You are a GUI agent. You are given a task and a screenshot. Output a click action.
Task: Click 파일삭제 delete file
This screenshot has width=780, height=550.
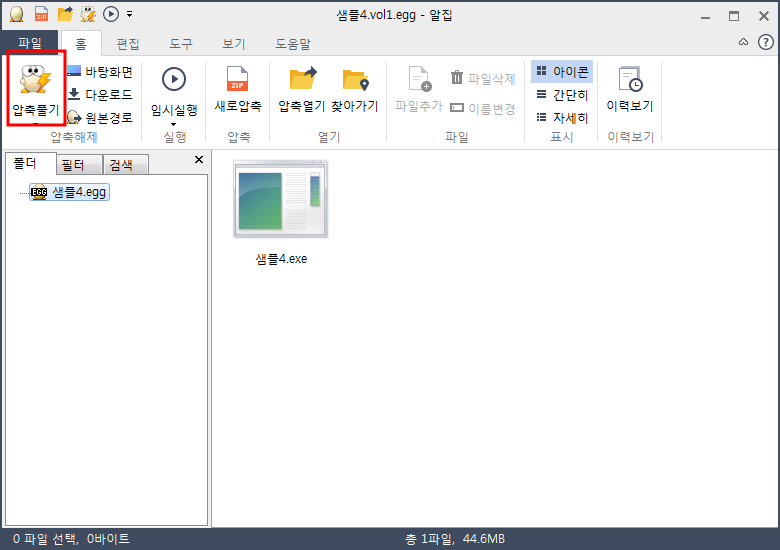coord(483,78)
